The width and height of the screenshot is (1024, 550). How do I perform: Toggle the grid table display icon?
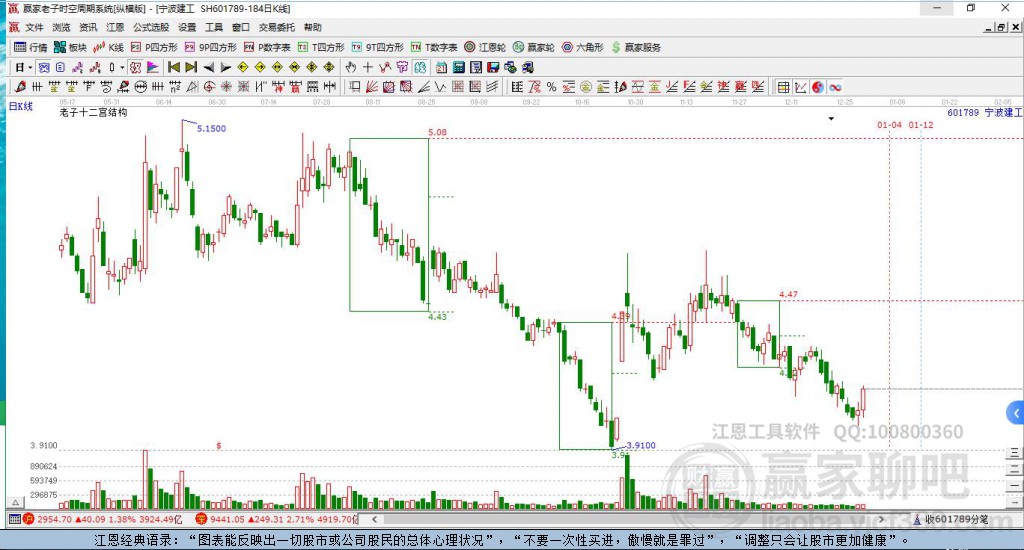pos(783,87)
